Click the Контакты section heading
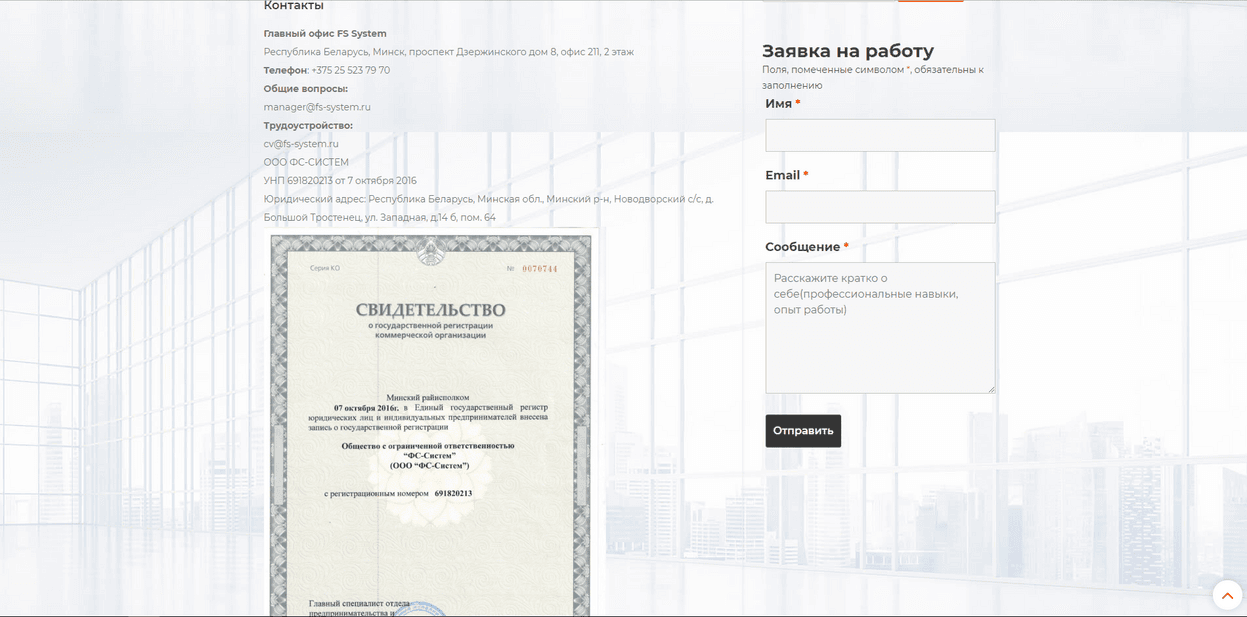The width and height of the screenshot is (1247, 617). (x=293, y=6)
